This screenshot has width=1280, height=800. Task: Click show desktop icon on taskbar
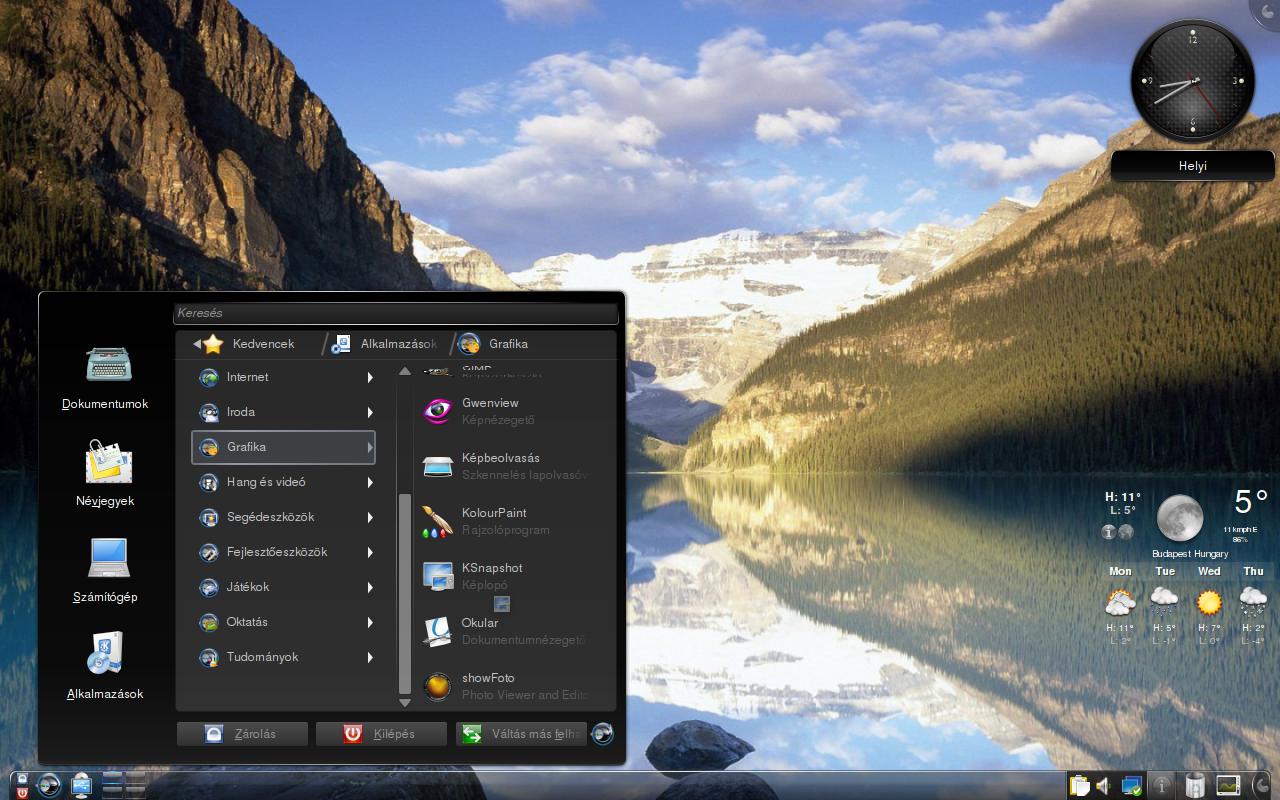pos(81,785)
